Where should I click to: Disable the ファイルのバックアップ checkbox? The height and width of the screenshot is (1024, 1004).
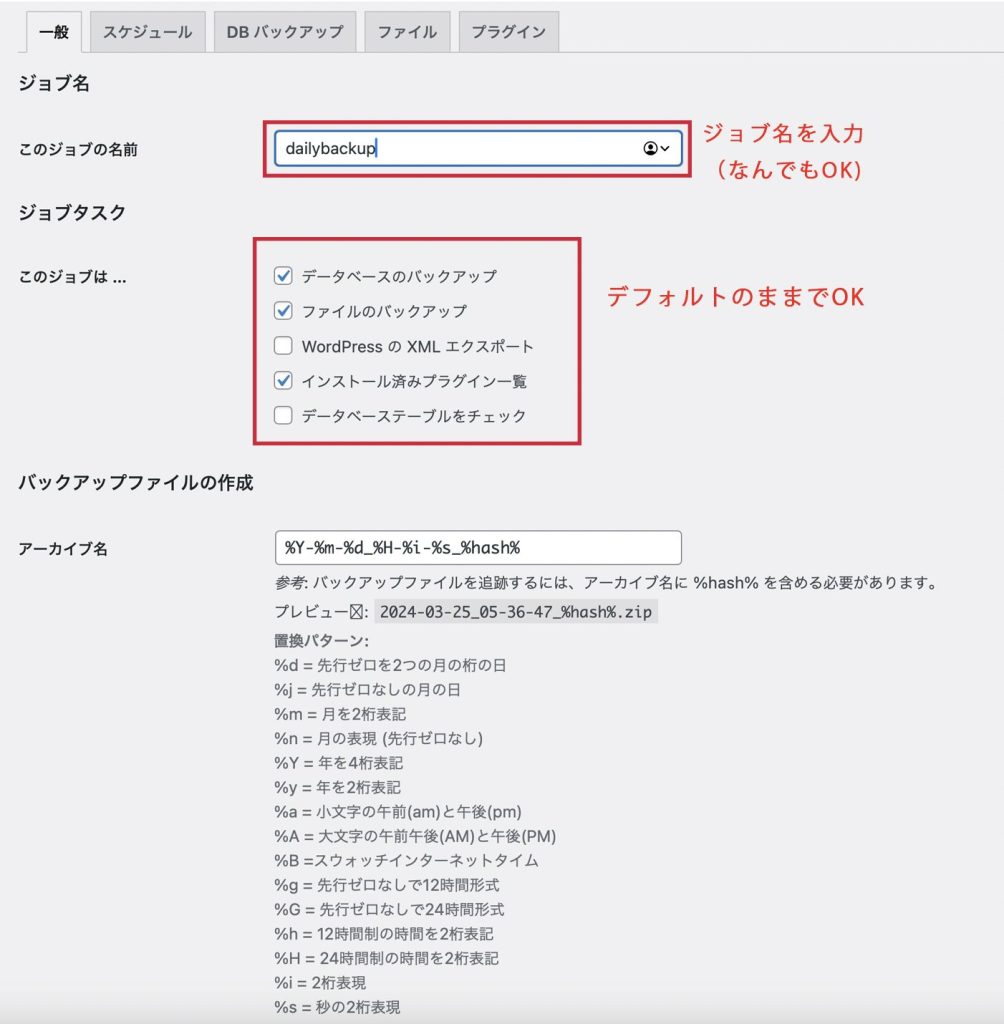point(284,311)
